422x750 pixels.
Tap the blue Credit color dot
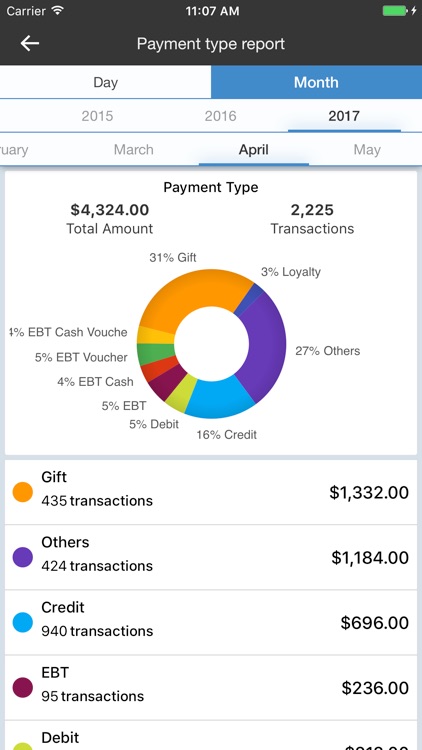point(22,622)
